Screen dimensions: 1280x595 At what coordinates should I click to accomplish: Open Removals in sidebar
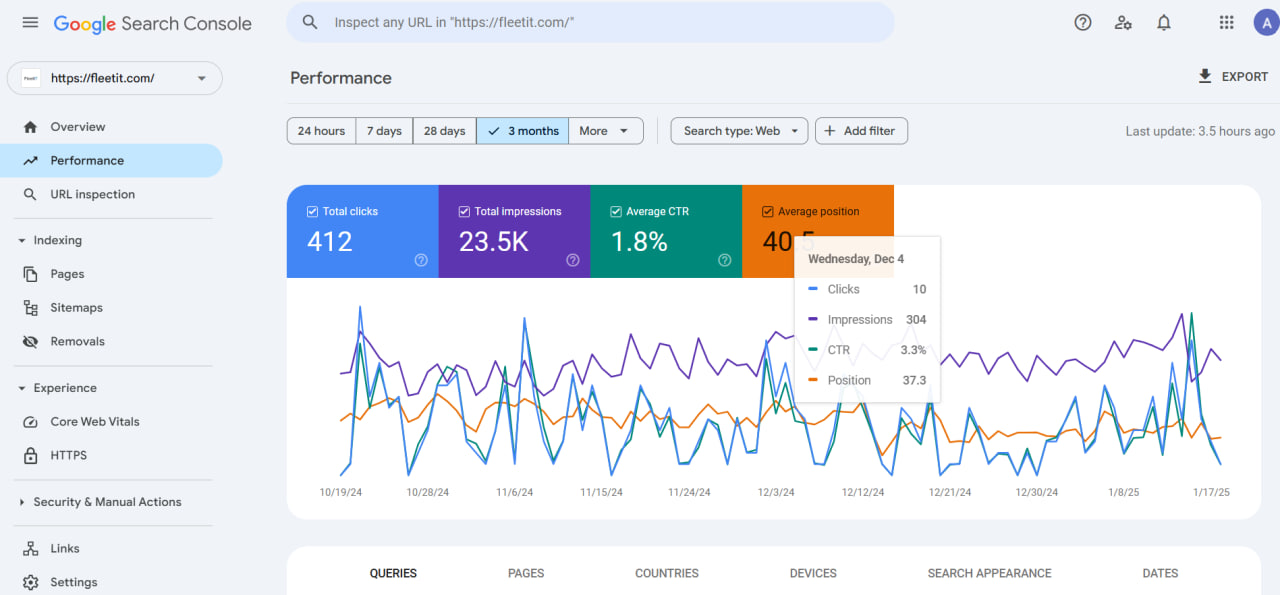tap(111, 342)
